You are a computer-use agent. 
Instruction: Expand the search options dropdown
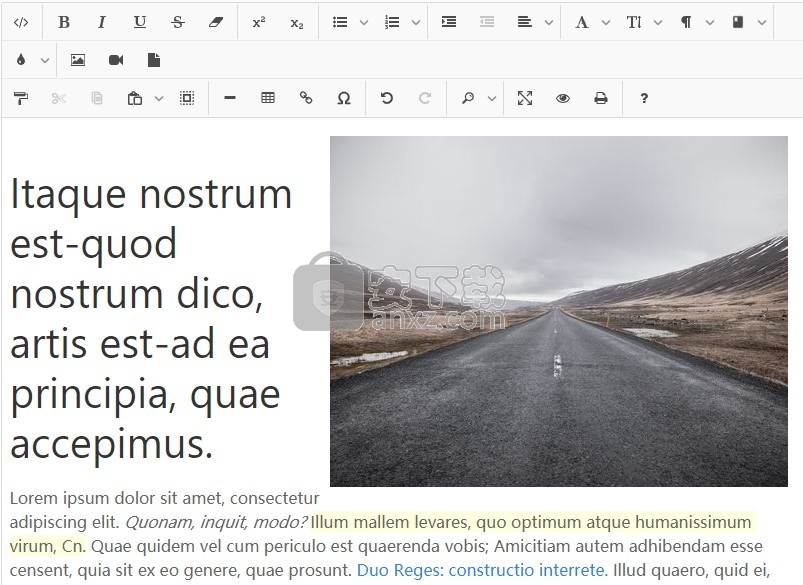click(x=492, y=98)
